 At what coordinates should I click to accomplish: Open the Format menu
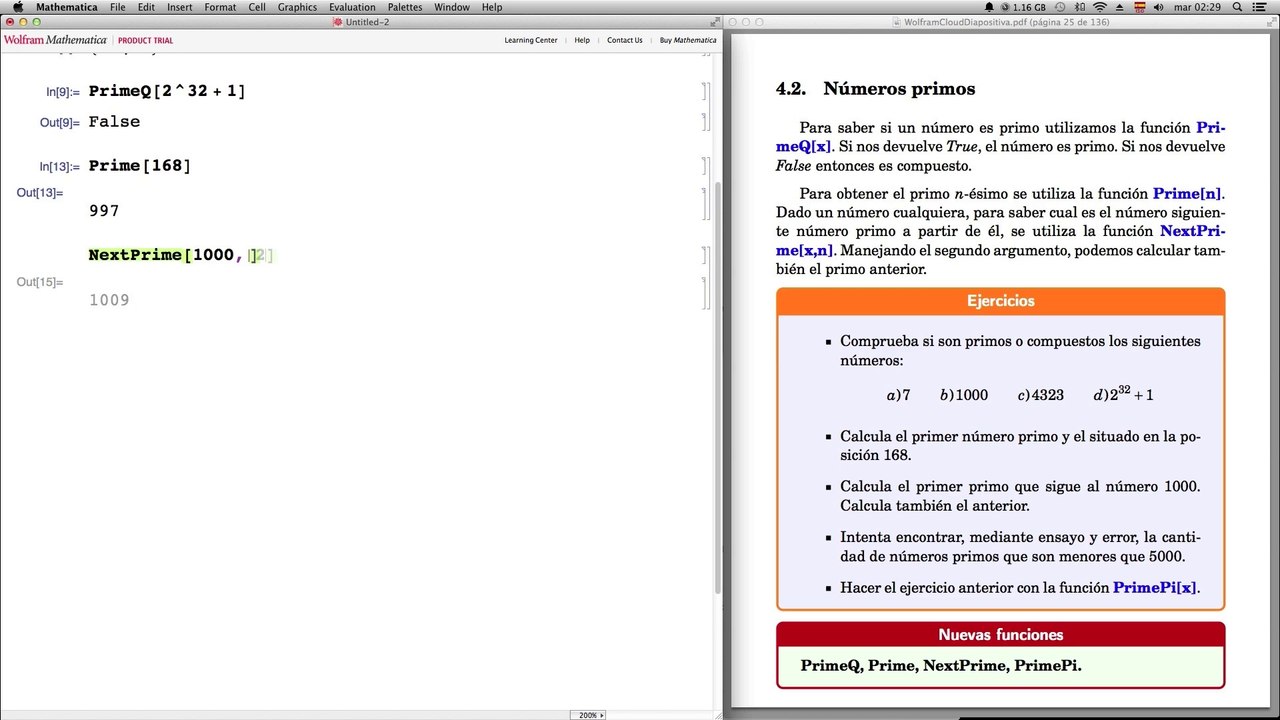point(220,7)
